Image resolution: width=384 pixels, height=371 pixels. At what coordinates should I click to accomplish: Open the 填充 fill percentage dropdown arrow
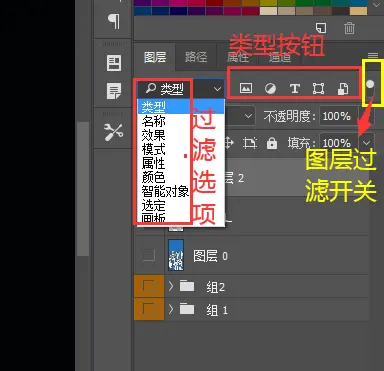pos(367,143)
